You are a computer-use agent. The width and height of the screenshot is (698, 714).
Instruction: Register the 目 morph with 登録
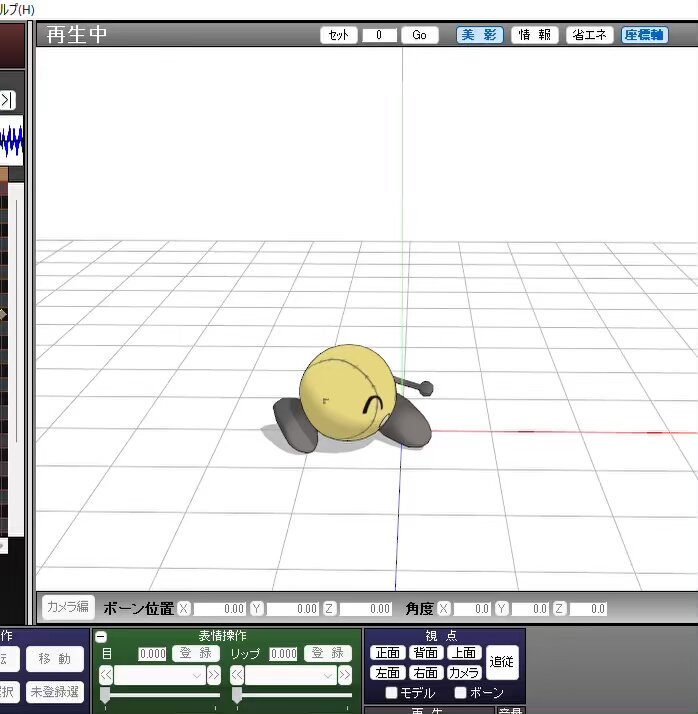pos(196,653)
